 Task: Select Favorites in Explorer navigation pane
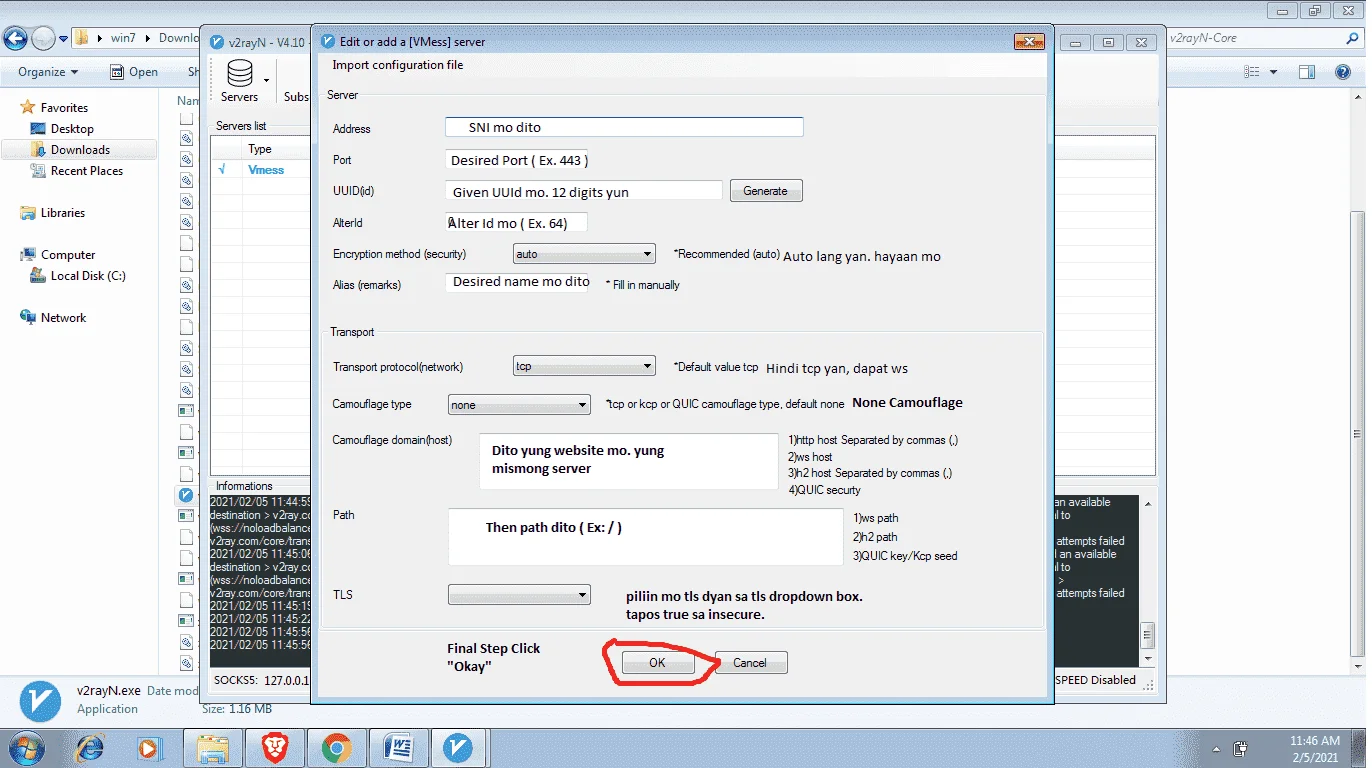[64, 108]
